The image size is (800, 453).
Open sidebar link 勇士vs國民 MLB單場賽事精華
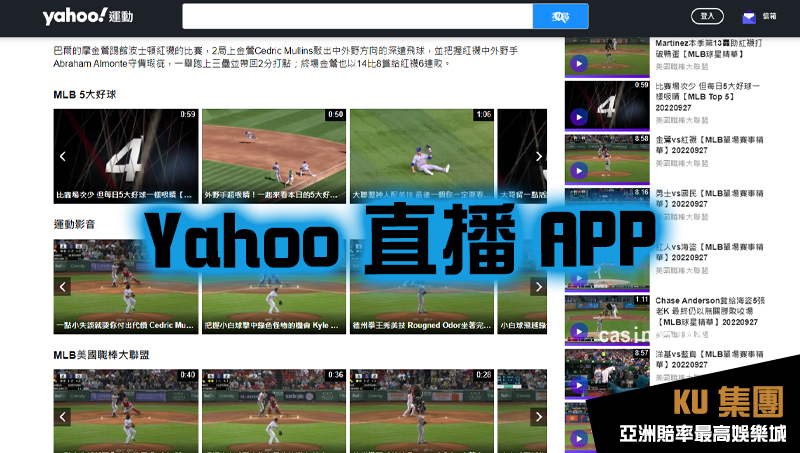coord(709,198)
